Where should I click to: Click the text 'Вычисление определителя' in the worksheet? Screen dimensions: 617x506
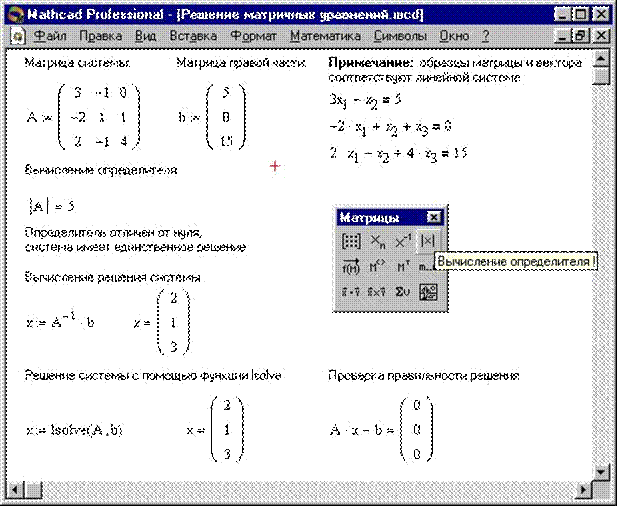101,170
